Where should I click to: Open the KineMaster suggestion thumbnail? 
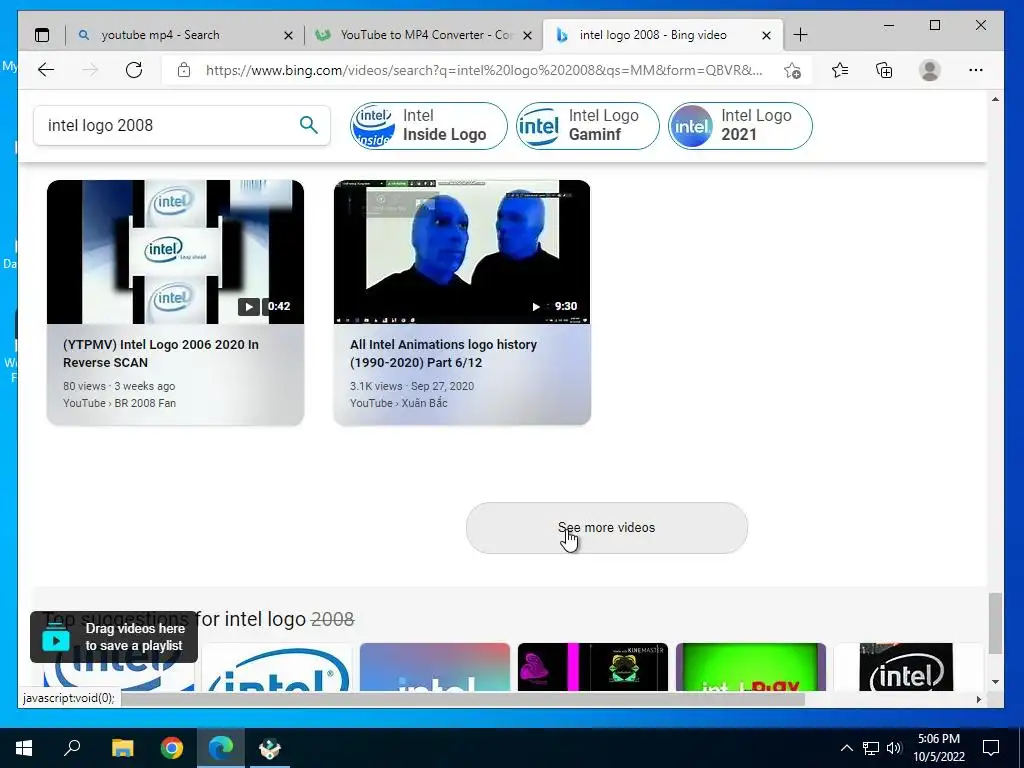point(593,667)
